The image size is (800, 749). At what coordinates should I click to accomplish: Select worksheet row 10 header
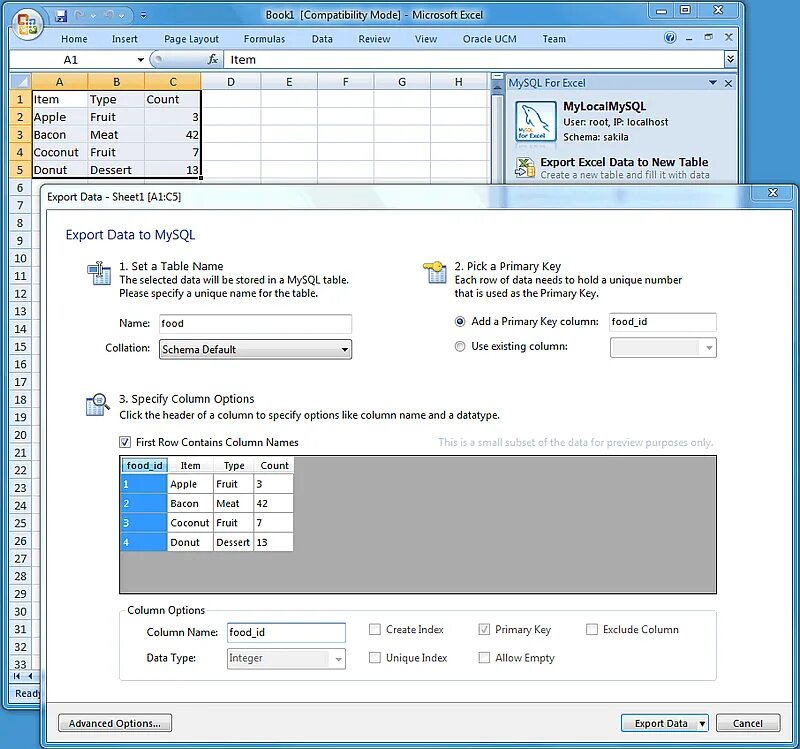point(20,258)
